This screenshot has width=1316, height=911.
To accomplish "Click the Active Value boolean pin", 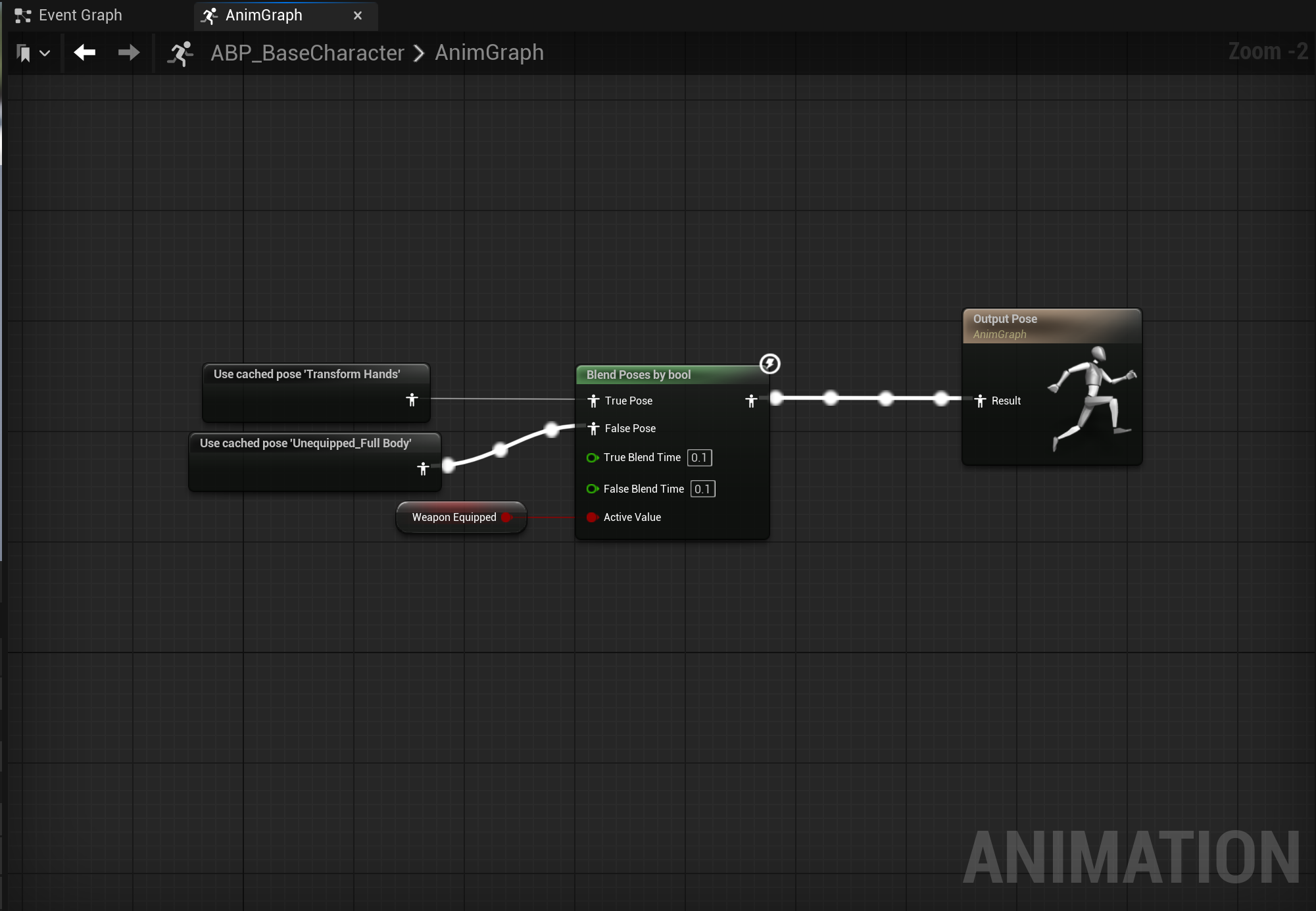I will pos(592,517).
